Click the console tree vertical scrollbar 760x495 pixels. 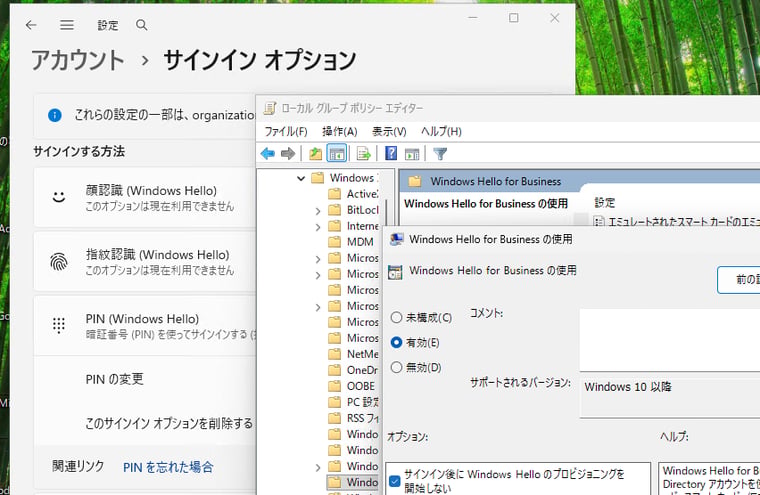point(386,213)
